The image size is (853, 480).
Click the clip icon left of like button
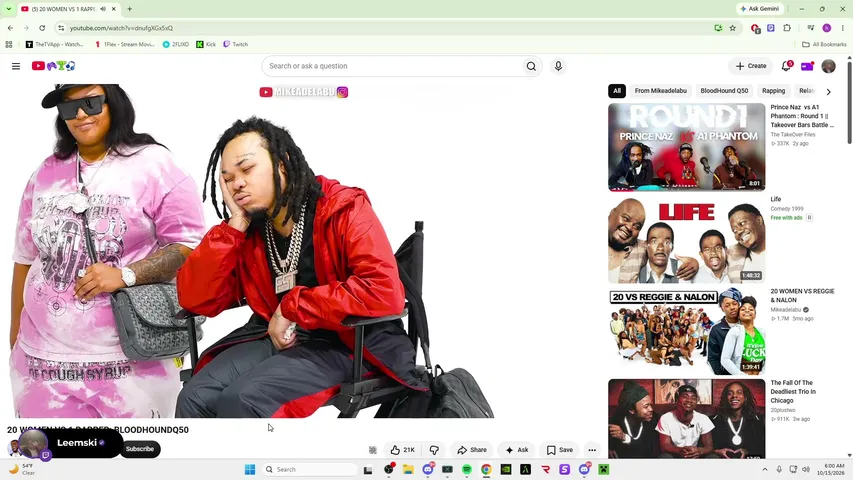(x=373, y=450)
